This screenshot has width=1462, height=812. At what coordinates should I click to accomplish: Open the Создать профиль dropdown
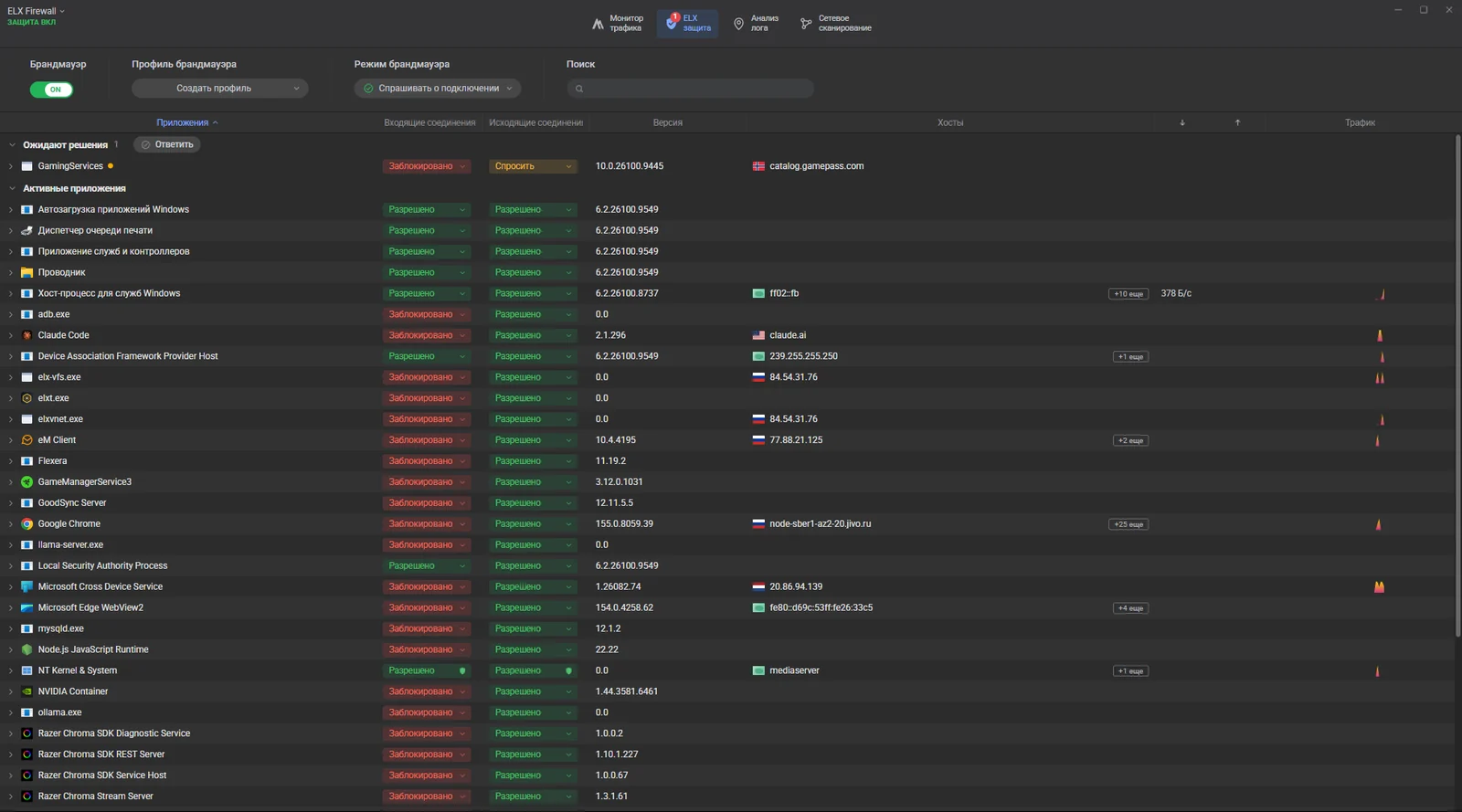219,89
